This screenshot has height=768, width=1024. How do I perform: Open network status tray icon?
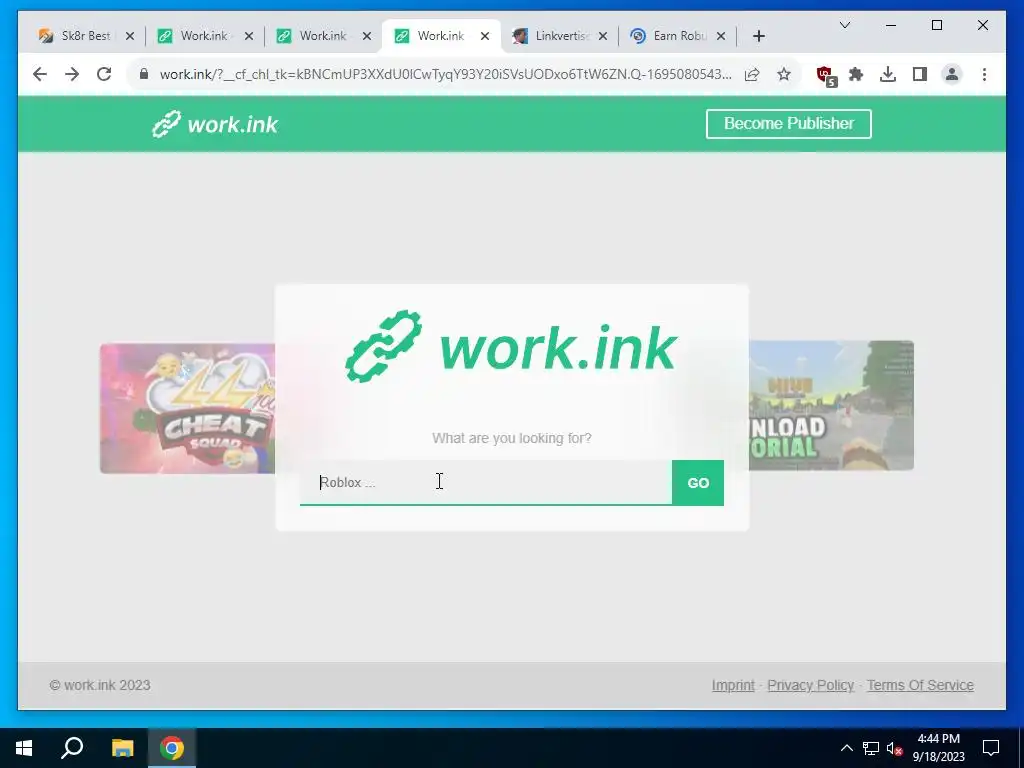tap(871, 748)
